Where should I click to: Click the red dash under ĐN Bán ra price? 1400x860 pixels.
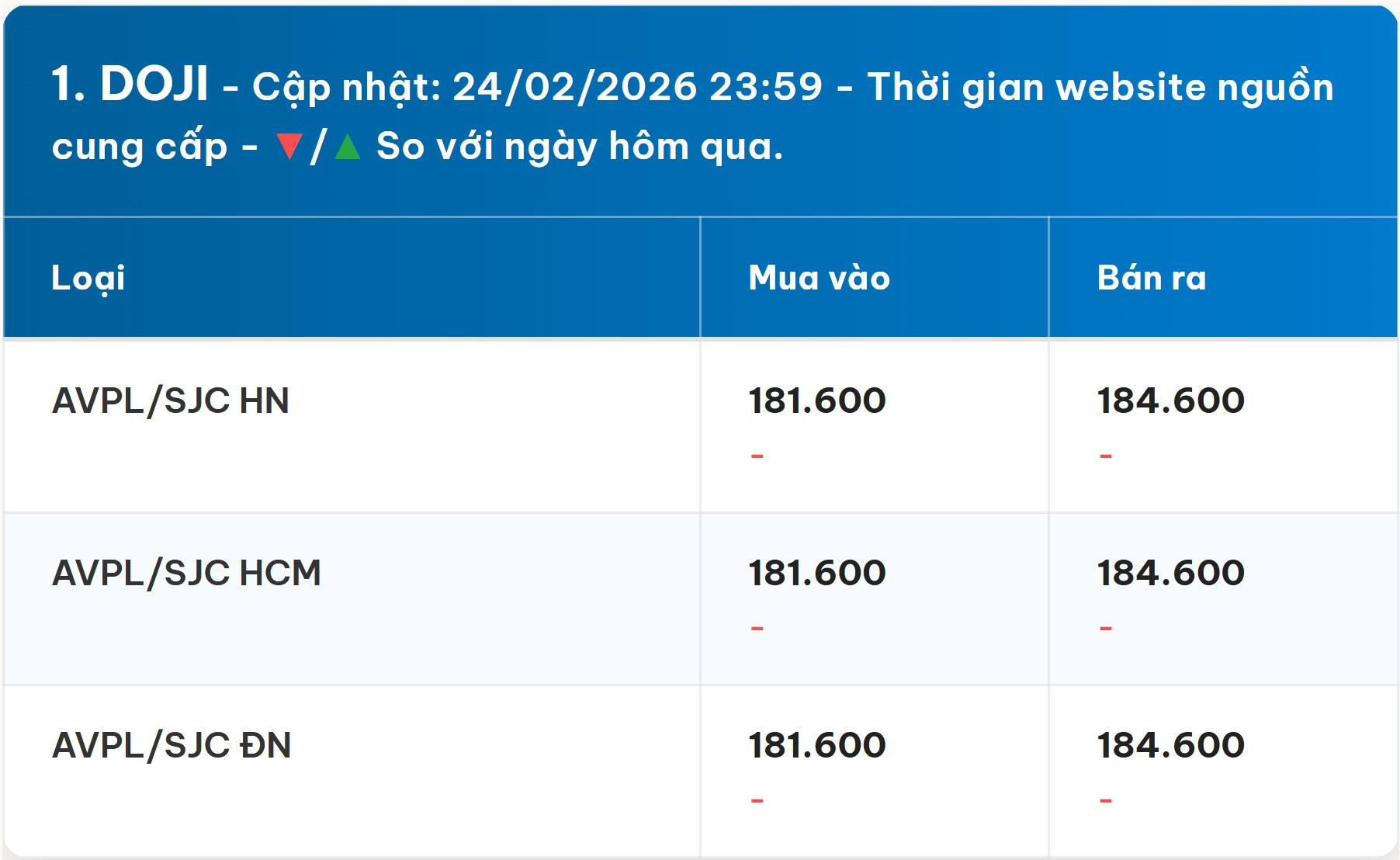pos(1105,800)
